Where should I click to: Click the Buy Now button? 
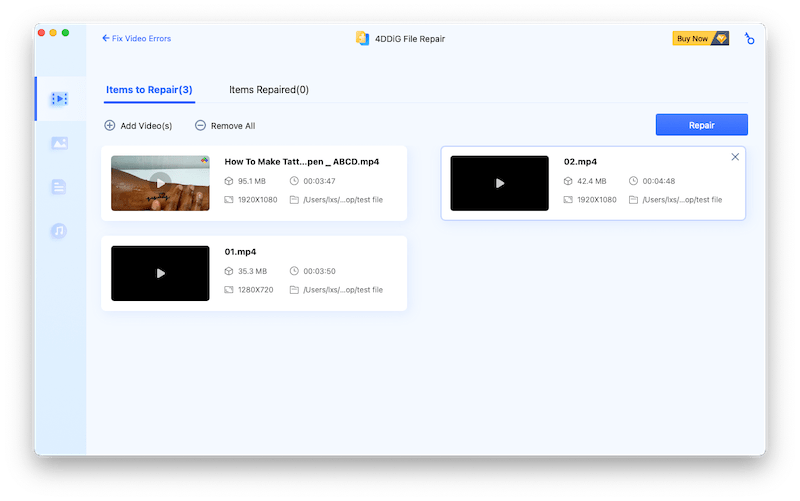[x=701, y=38]
